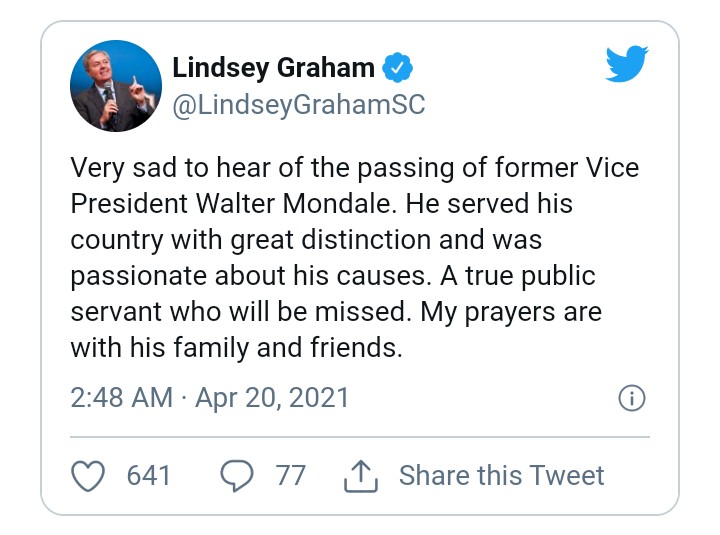Open the Twitter info circle icon
Viewport: 720px width, 535px height.
tap(631, 399)
